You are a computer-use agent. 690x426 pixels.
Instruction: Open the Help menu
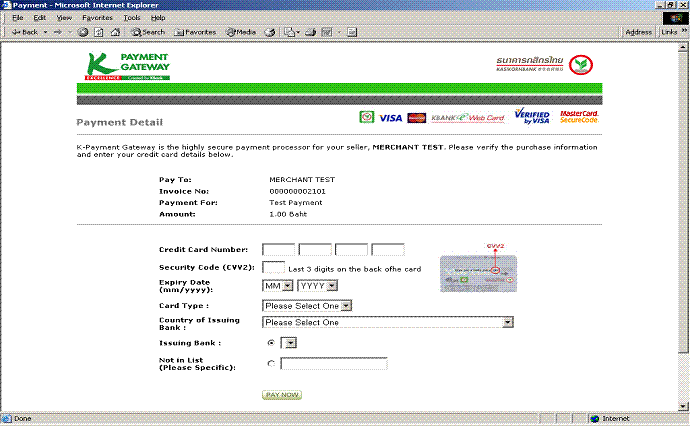tap(158, 18)
